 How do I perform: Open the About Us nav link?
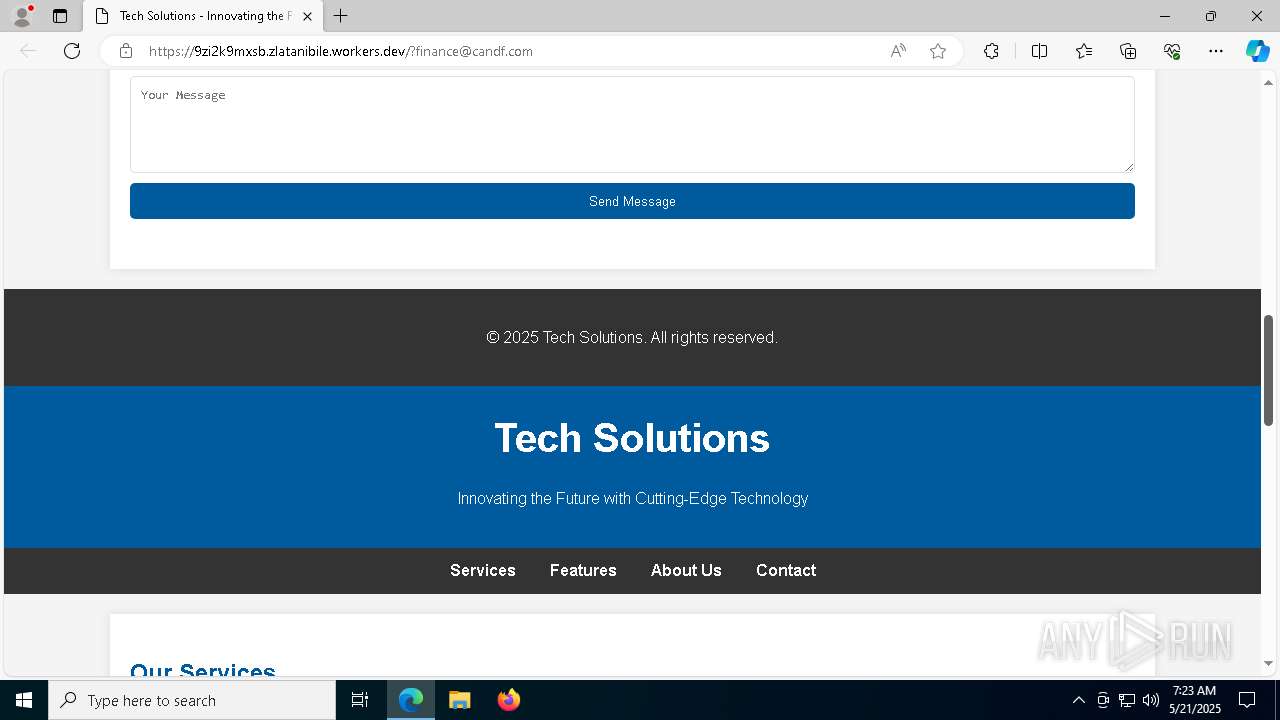(686, 570)
